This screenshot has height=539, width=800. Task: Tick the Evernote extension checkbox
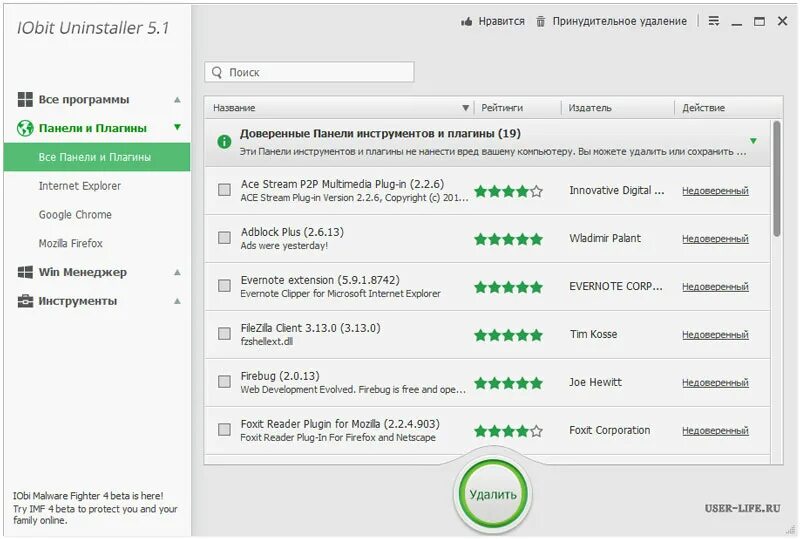coord(224,286)
